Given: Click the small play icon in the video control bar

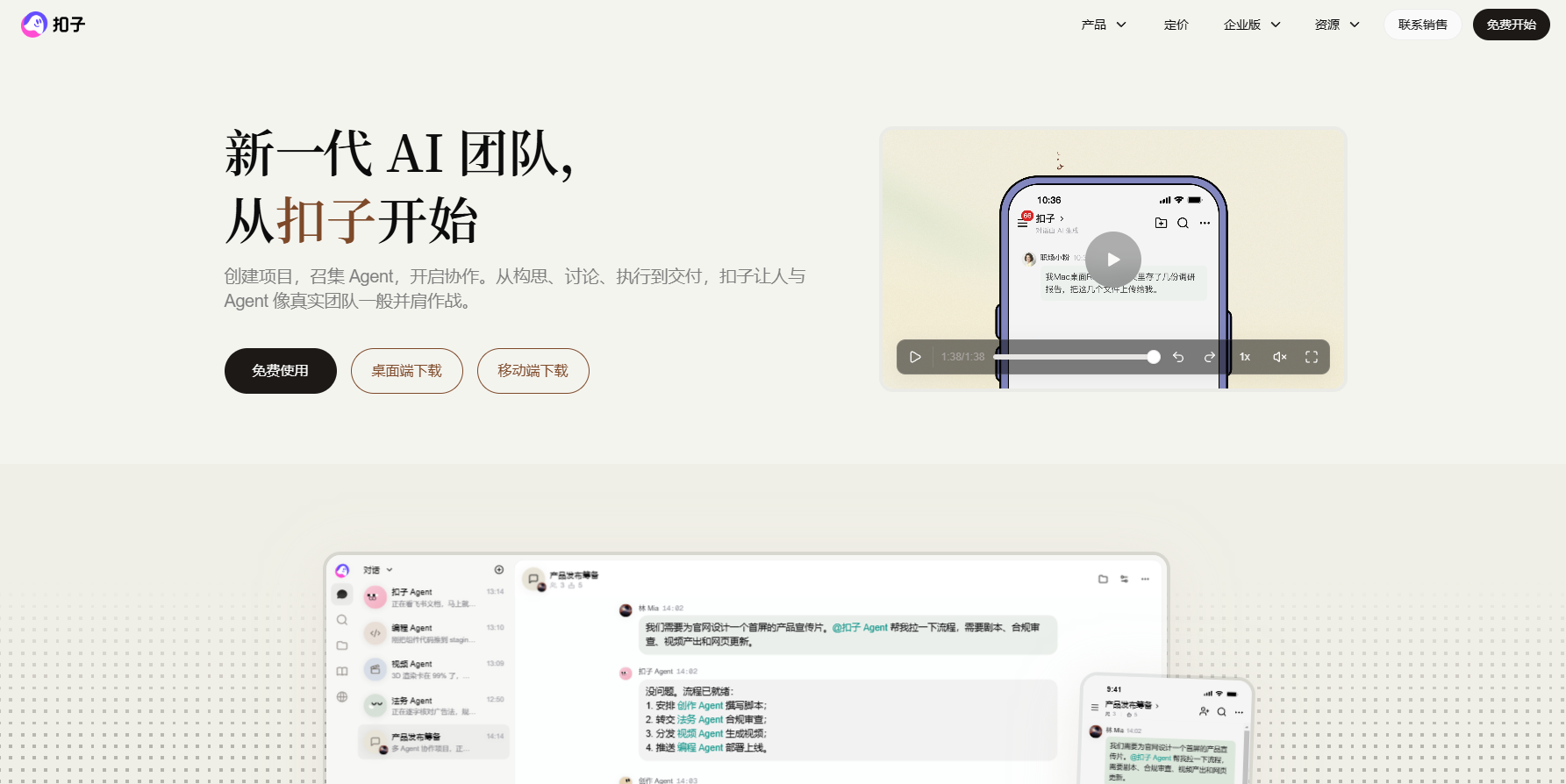Looking at the screenshot, I should tap(915, 357).
